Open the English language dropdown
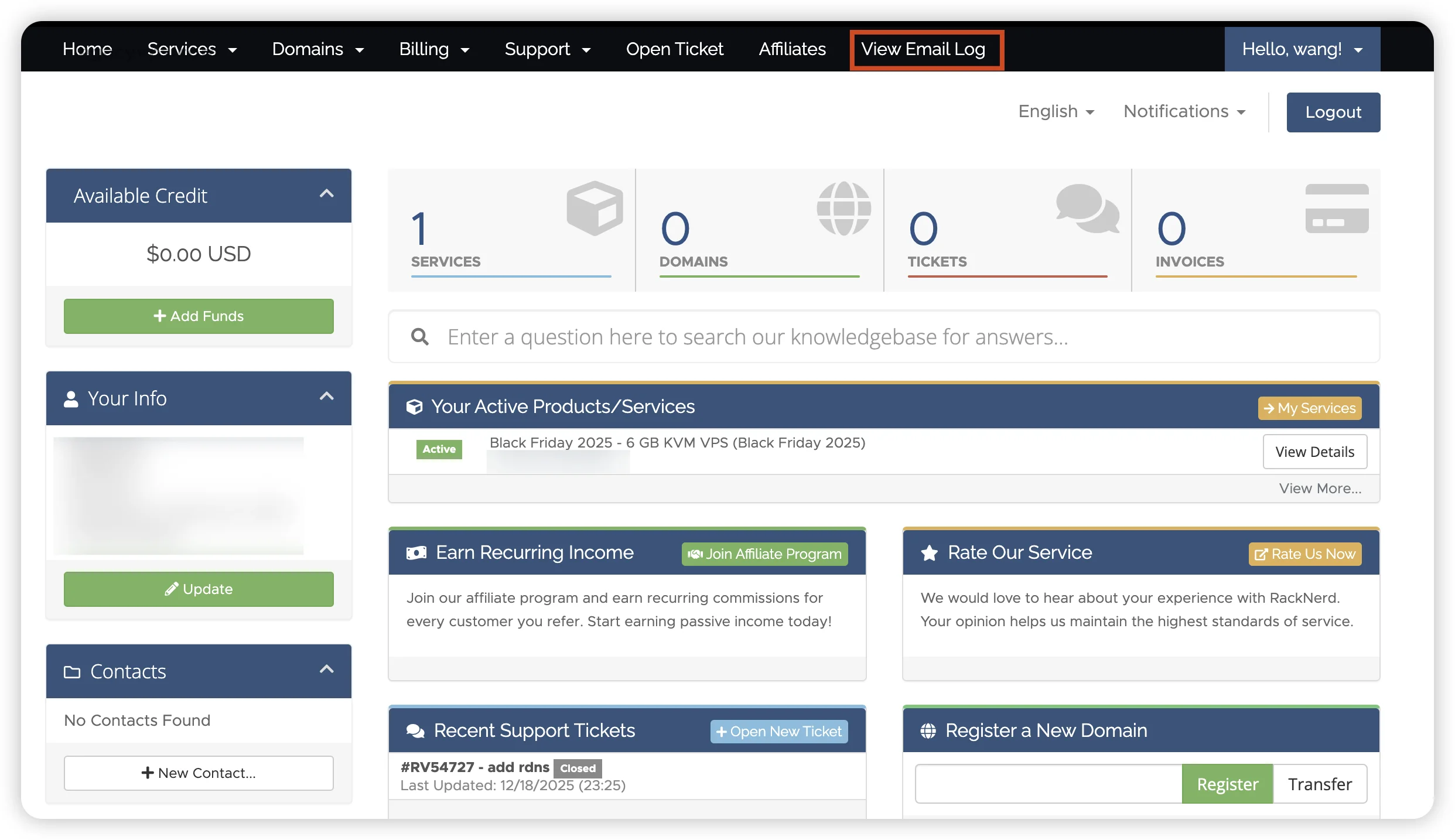The height and width of the screenshot is (840, 1455). pos(1056,111)
